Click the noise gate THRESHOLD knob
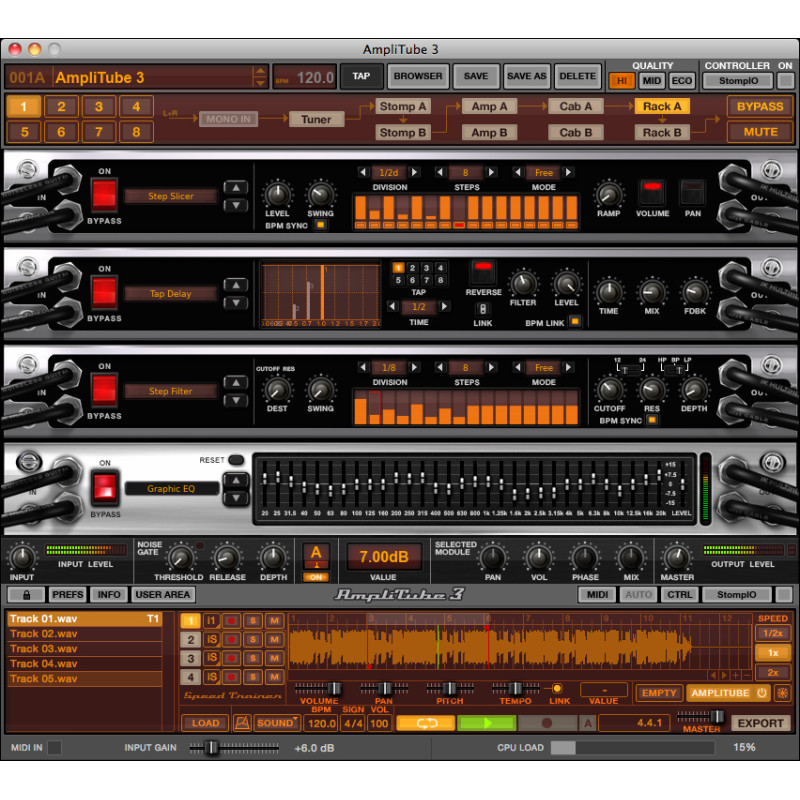The image size is (800, 800). point(179,558)
